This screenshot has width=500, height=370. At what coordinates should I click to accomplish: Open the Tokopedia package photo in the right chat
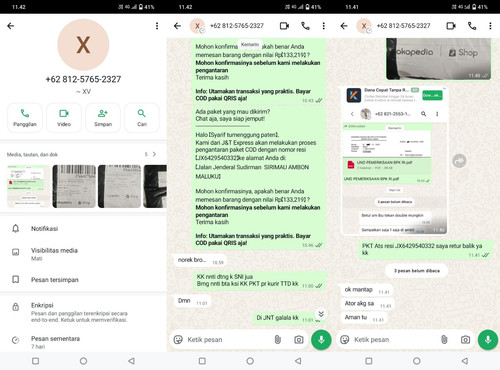pyautogui.click(x=439, y=59)
